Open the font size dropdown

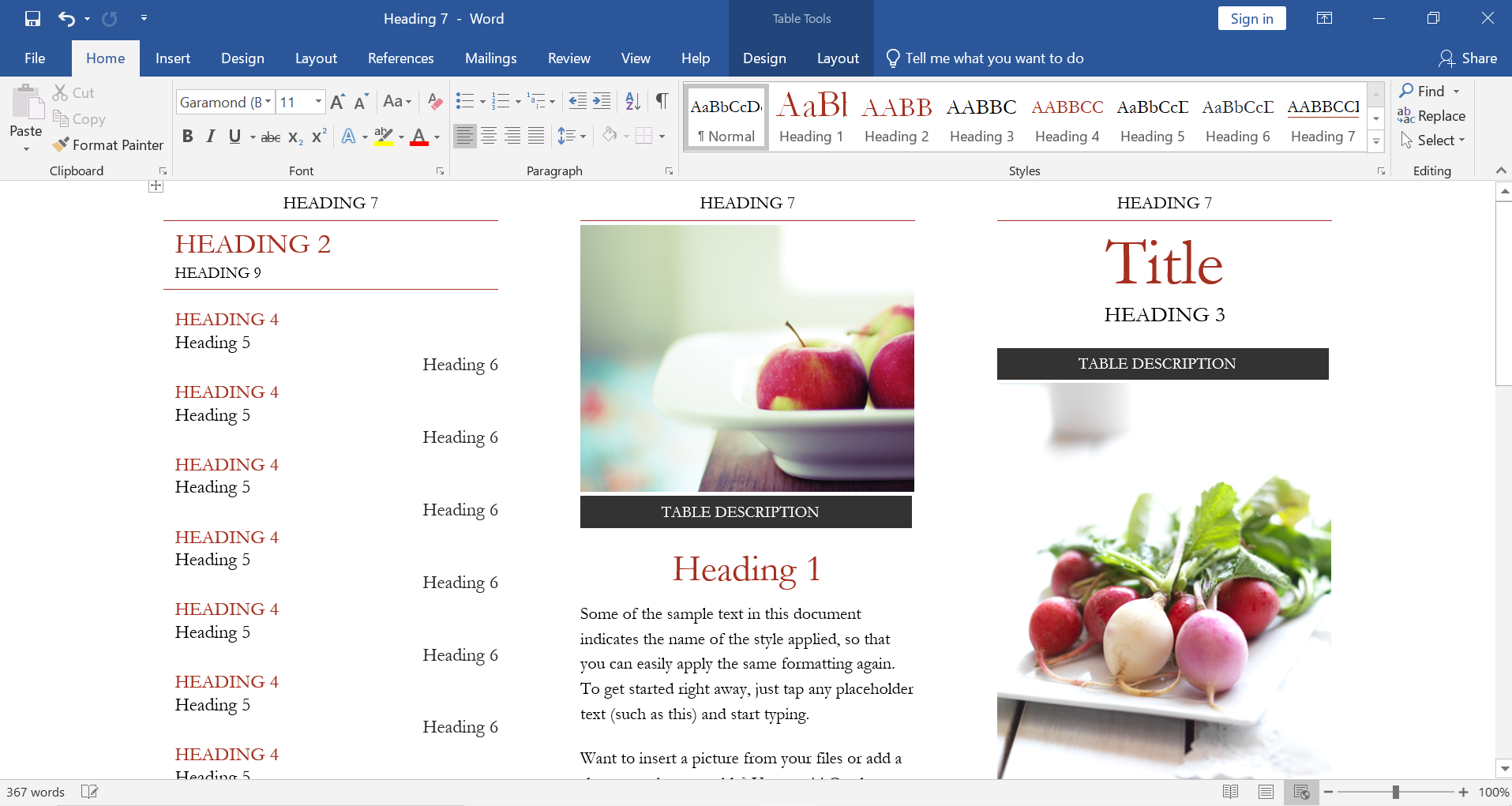click(318, 102)
